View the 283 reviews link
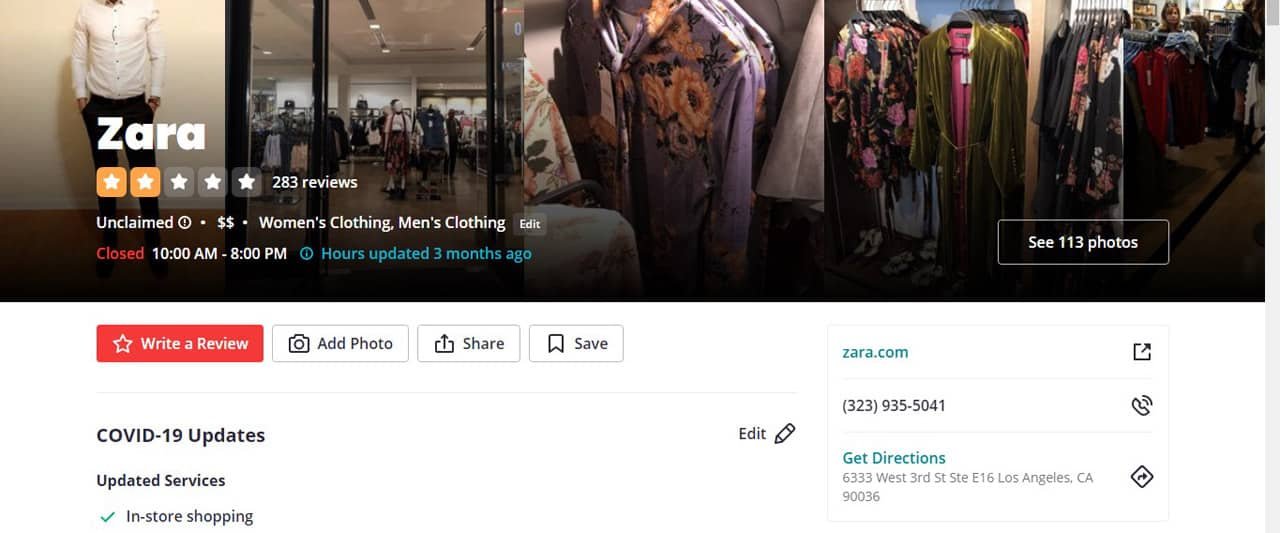Viewport: 1280px width, 533px height. [x=314, y=182]
